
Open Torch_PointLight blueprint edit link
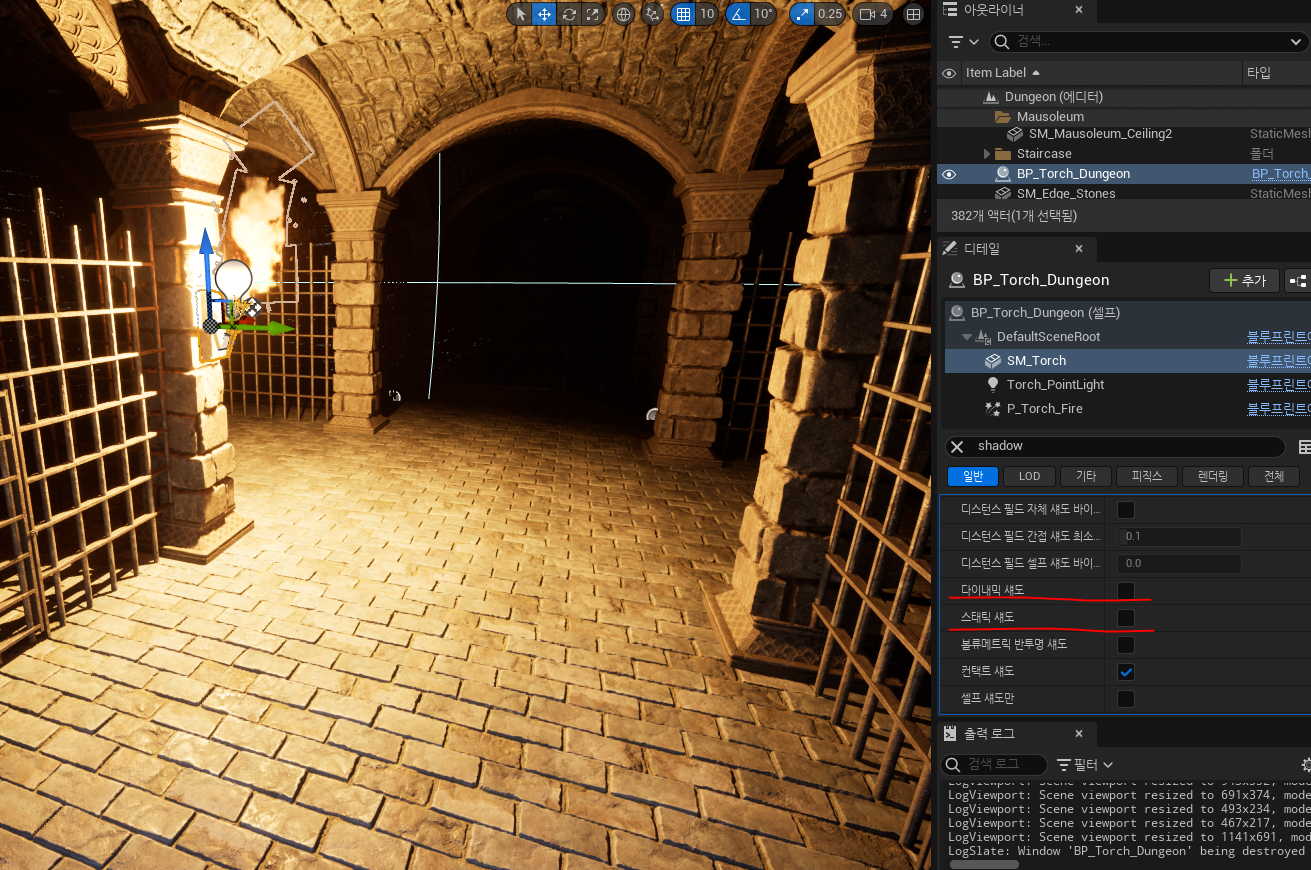coord(1278,385)
